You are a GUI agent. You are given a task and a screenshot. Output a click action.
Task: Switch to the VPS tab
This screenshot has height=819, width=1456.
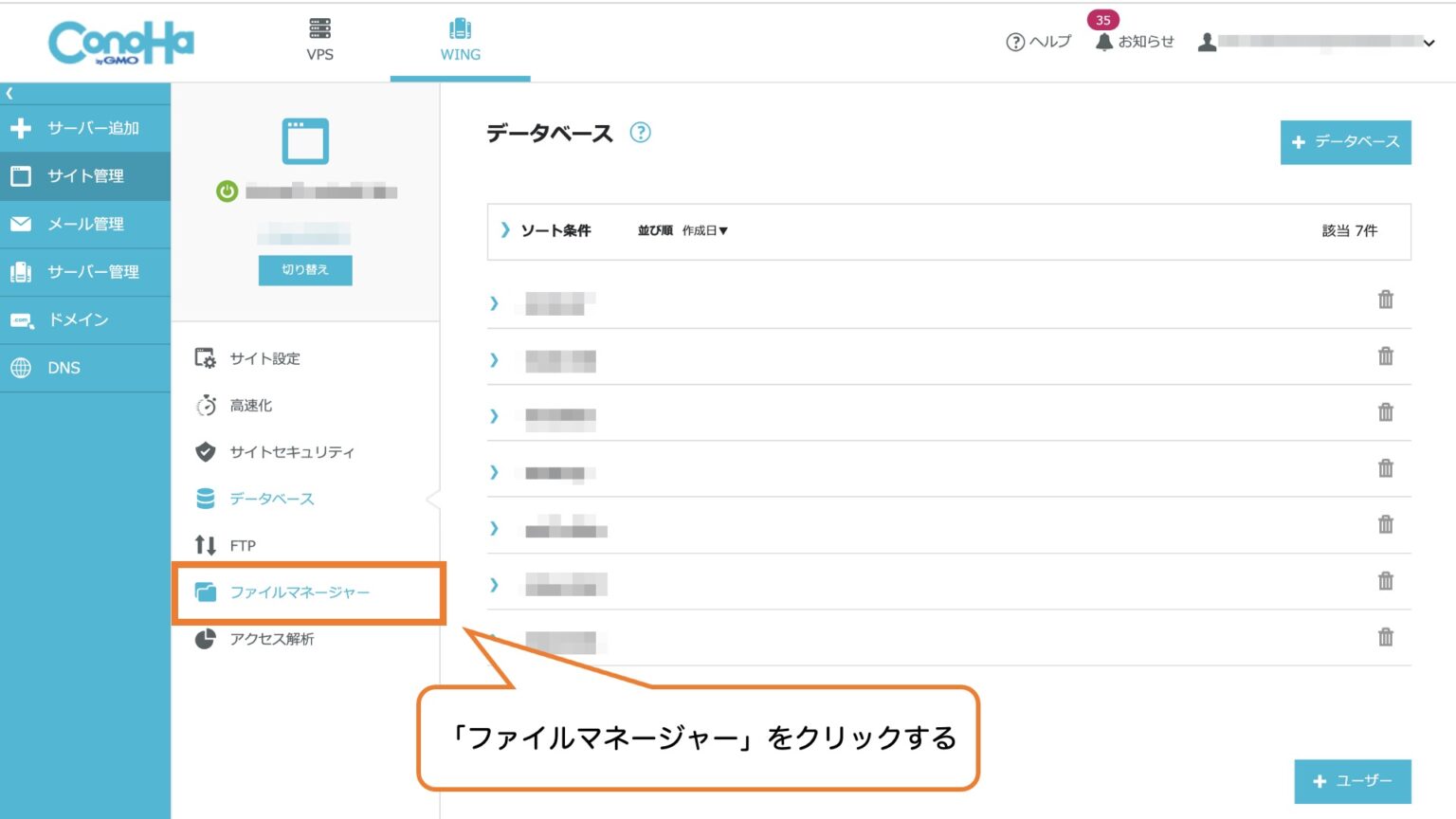pos(319,38)
